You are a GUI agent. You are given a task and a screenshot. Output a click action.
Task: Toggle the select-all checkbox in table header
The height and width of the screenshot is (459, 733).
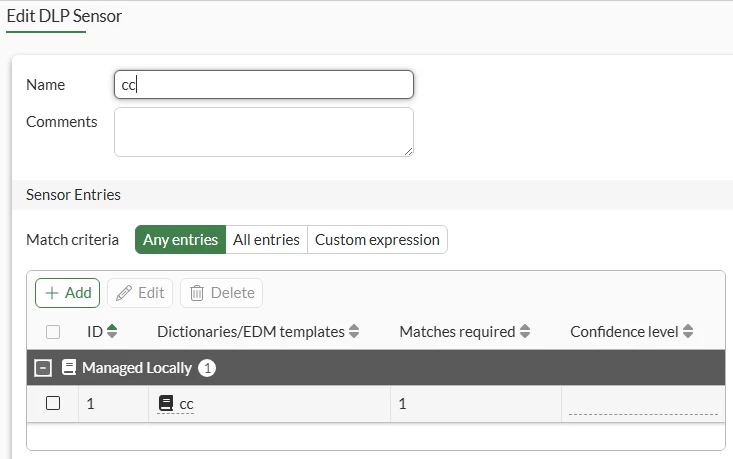pos(53,332)
